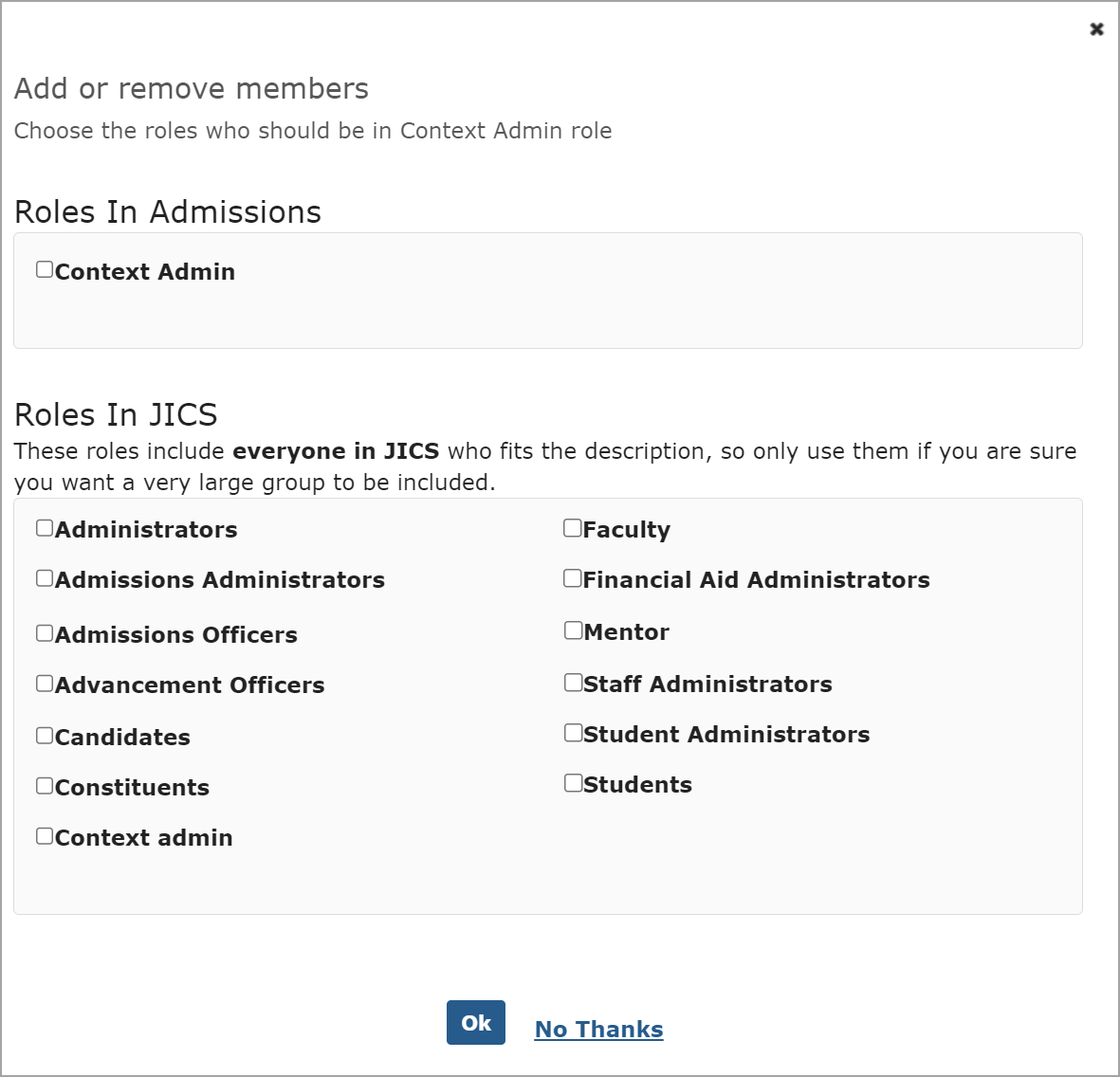Confirm the selection with Ok
This screenshot has width=1120, height=1077.
coord(475,1022)
